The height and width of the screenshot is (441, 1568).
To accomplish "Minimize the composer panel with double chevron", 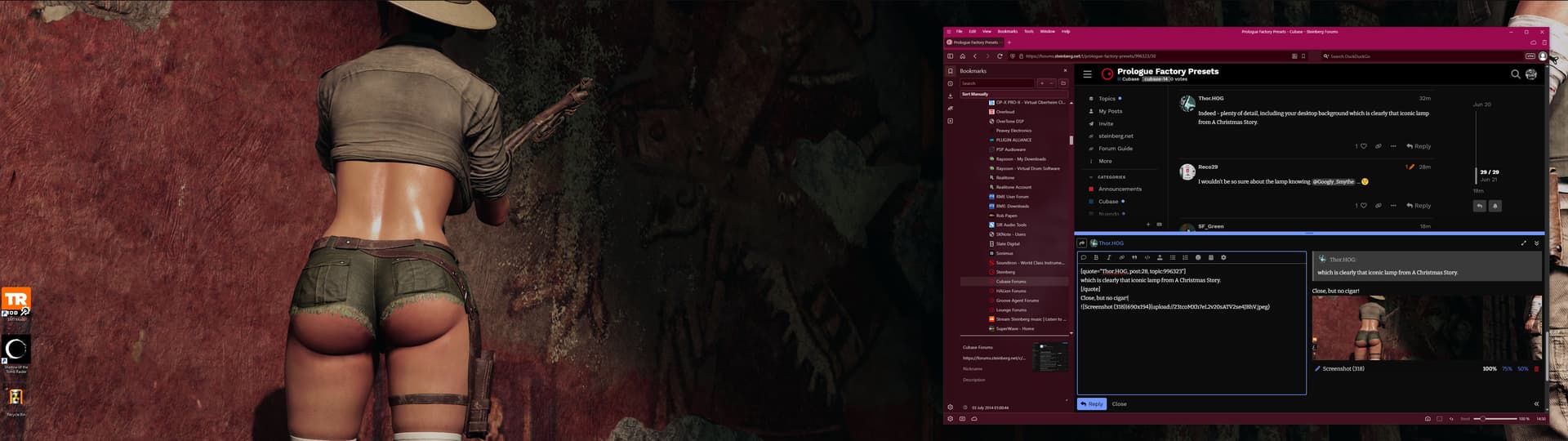I will point(1536,243).
